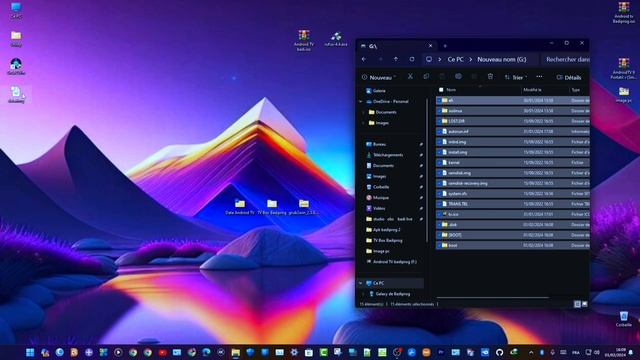The width and height of the screenshot is (640, 360).
Task: Go up one folder level
Action: pos(396,59)
